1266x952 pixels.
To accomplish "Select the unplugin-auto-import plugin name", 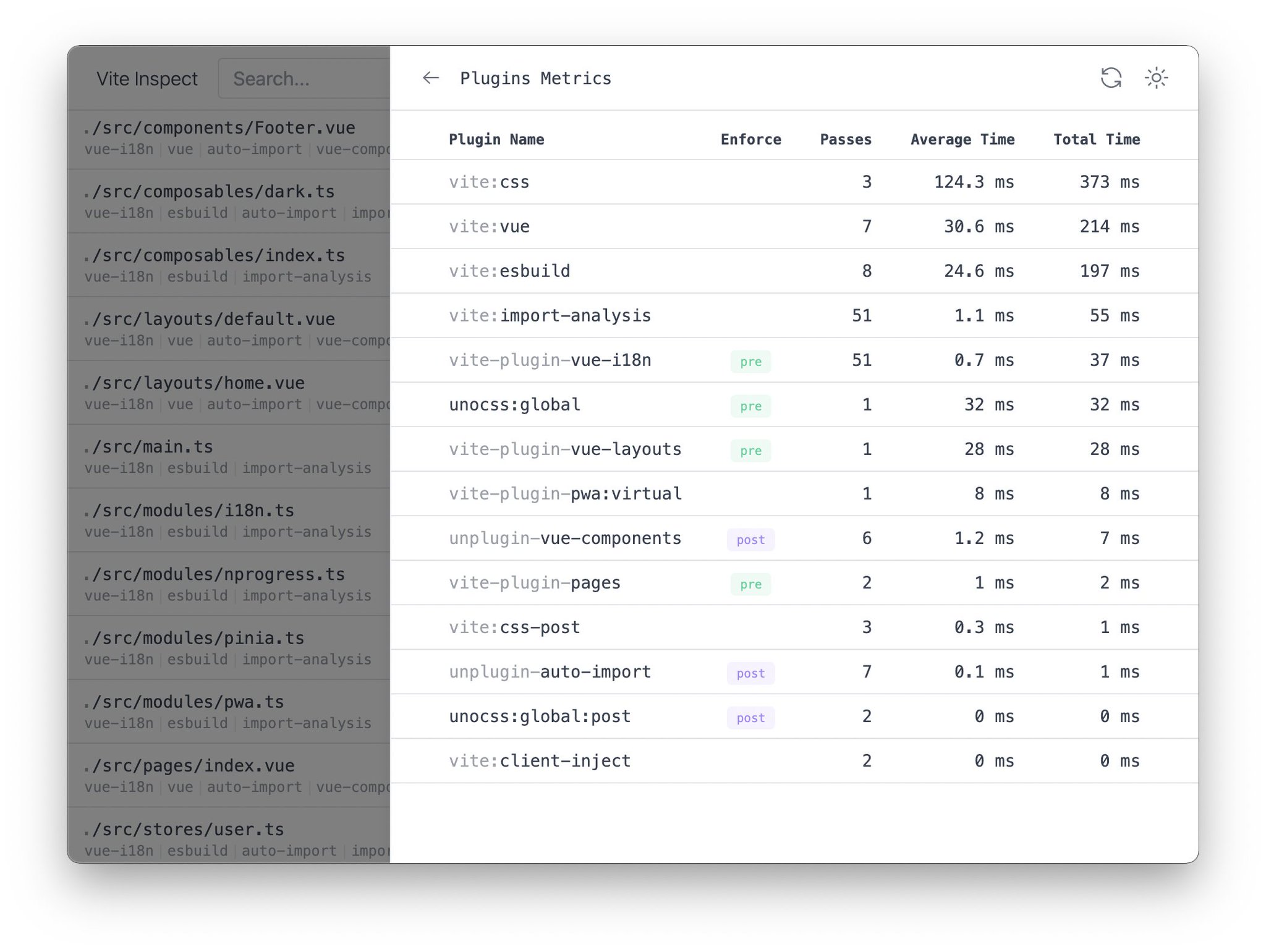I will coord(550,671).
